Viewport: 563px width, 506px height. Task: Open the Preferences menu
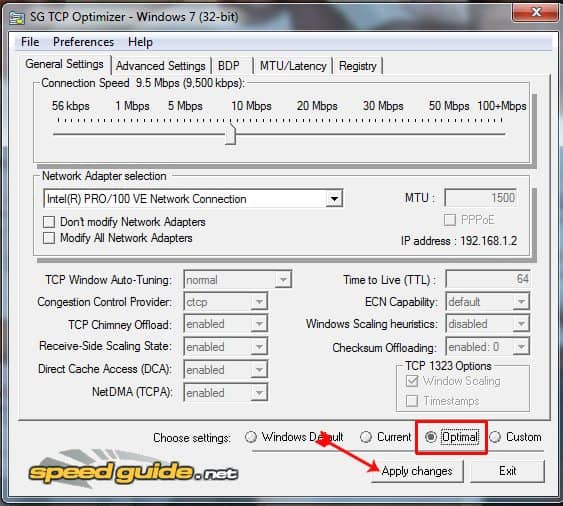[83, 42]
